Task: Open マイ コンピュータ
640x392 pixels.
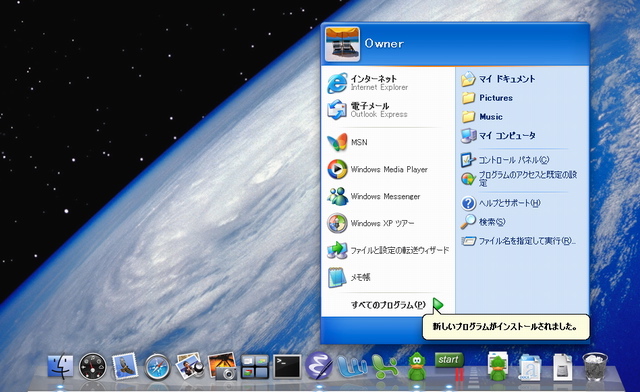Action: (x=498, y=136)
